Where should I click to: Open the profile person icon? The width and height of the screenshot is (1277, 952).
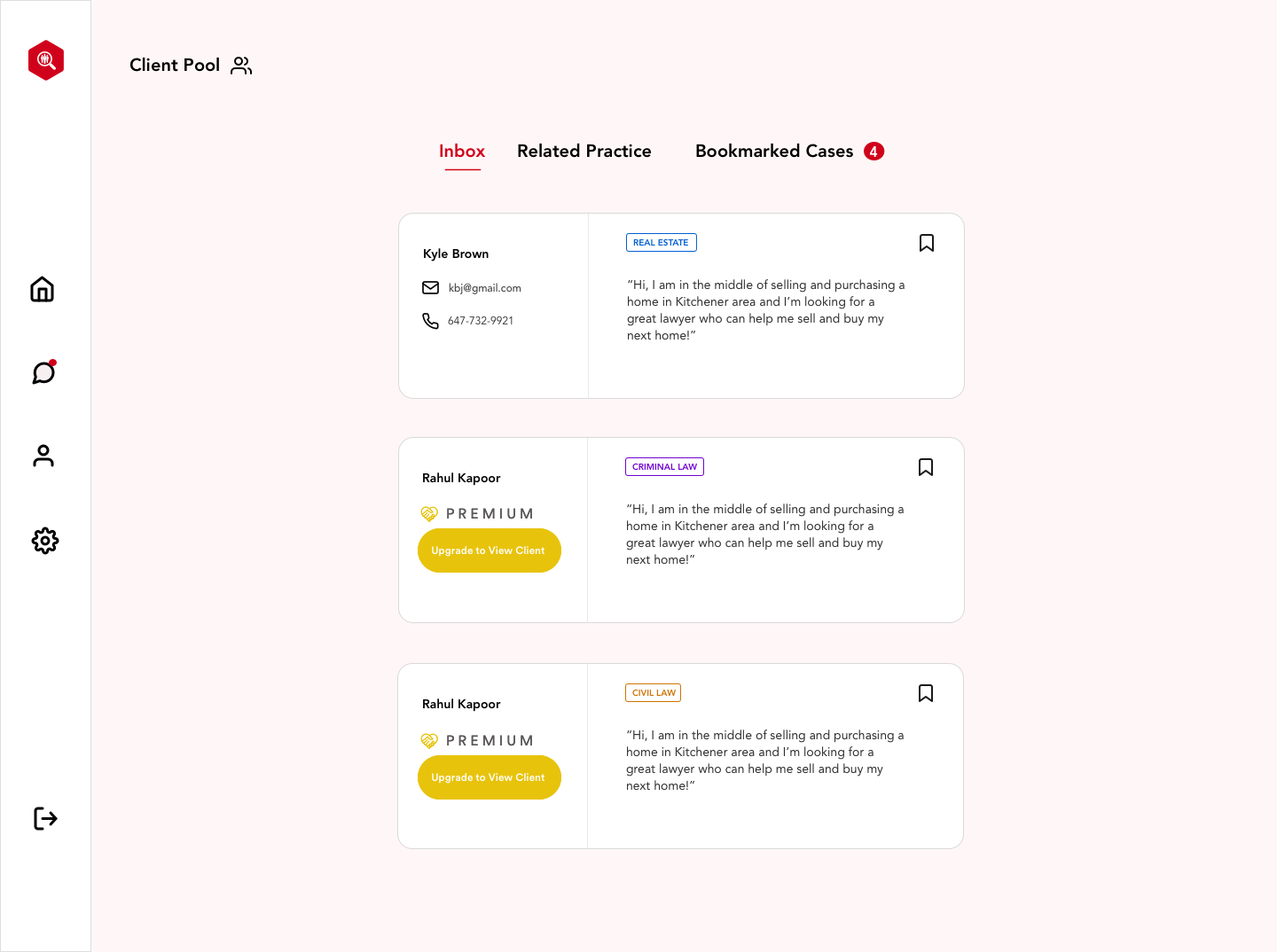(43, 456)
